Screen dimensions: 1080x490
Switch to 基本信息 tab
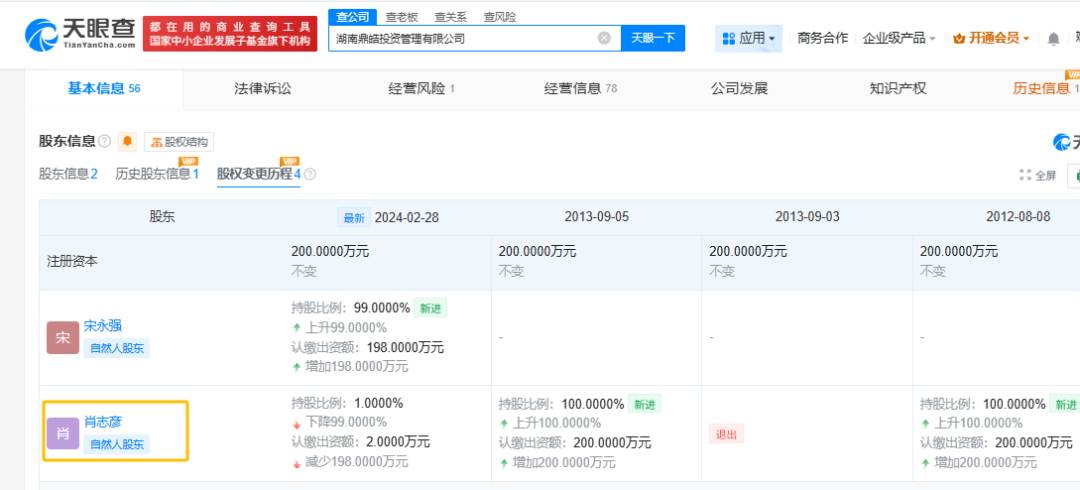(104, 88)
